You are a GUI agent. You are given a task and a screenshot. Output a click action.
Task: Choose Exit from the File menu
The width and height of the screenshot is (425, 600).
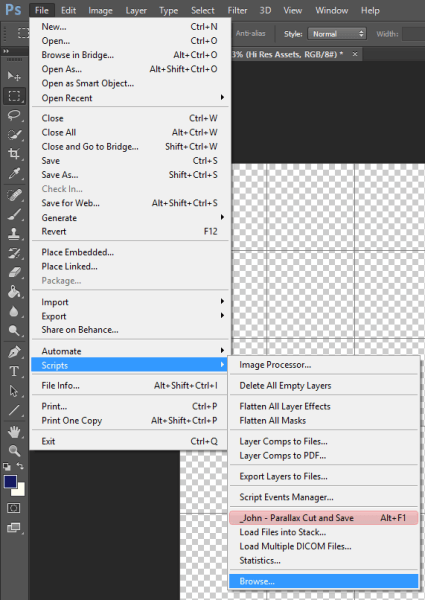(x=130, y=441)
